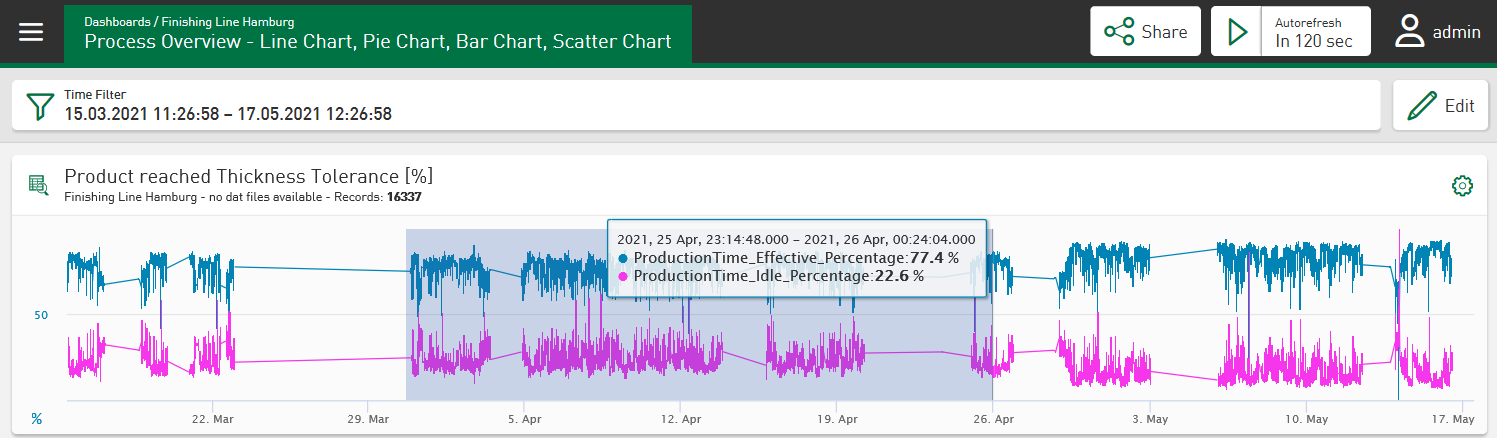The height and width of the screenshot is (438, 1497).
Task: Open chart settings via gear icon
Action: point(1462,185)
